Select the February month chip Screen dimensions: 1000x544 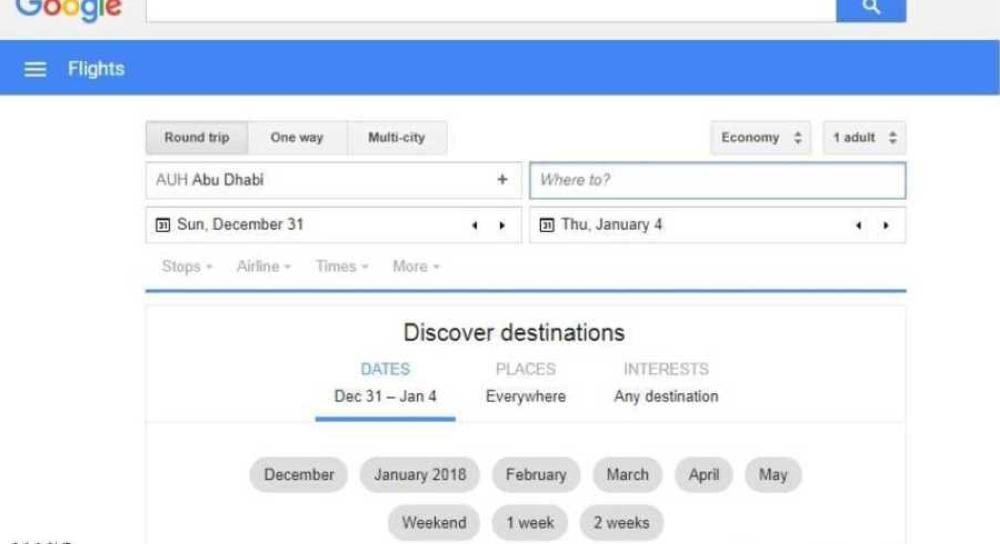536,475
